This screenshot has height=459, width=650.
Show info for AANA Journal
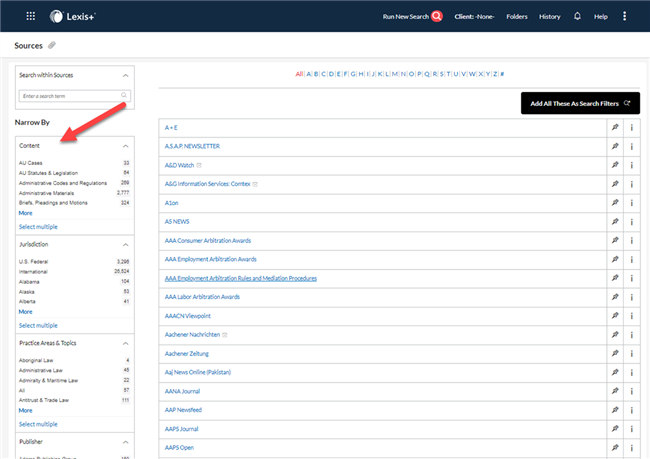[x=632, y=391]
